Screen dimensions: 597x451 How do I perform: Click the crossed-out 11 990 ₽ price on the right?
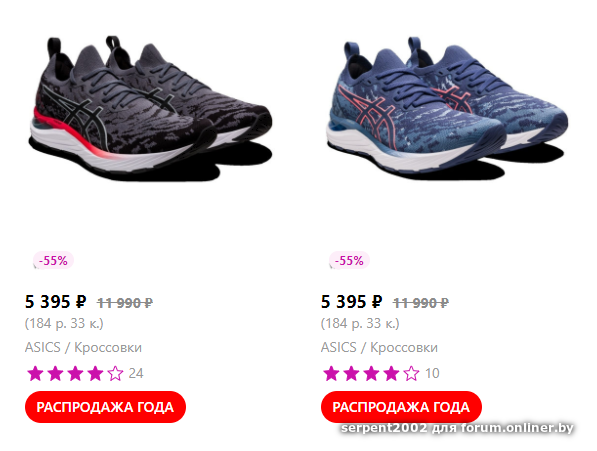pyautogui.click(x=421, y=303)
